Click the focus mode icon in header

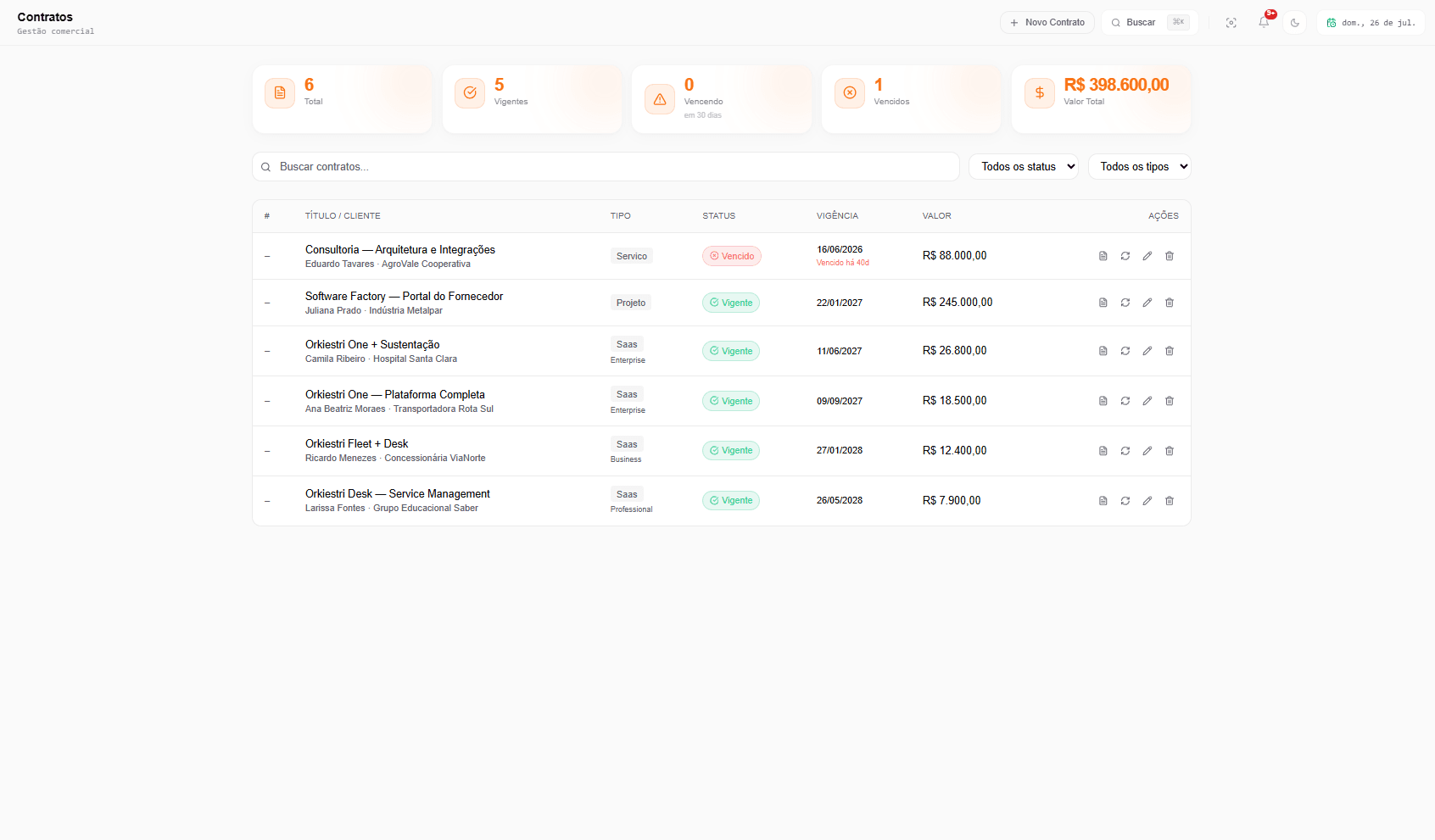(1231, 23)
